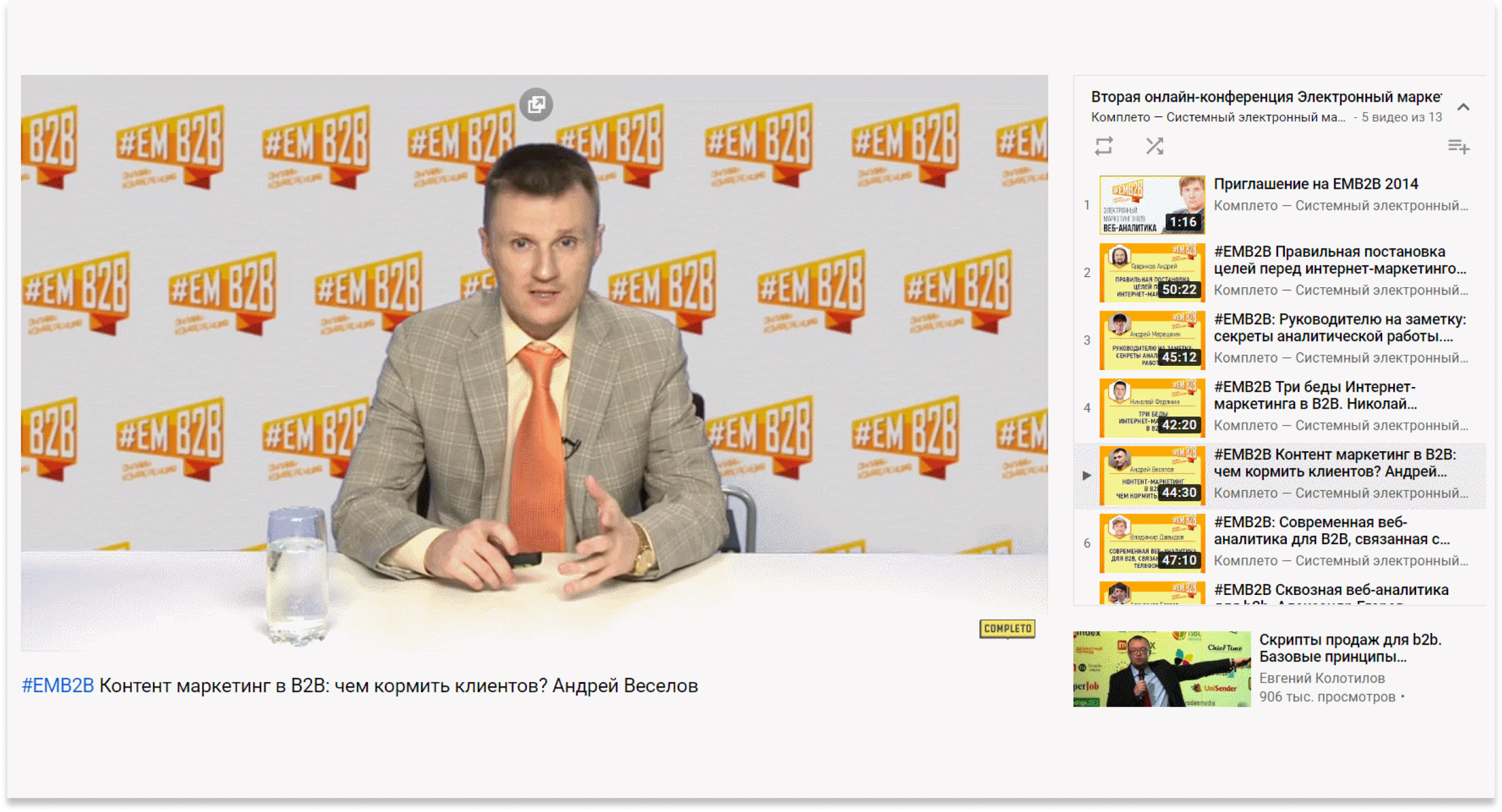Screen dimensions: 1502x812
Task: Click video title Контент маркетинг в B2B below player
Action: click(x=398, y=686)
